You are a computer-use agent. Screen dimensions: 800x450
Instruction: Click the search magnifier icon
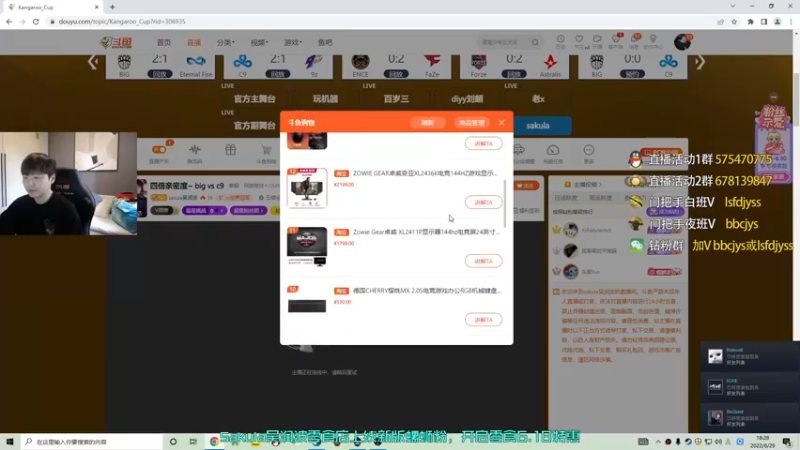point(535,42)
